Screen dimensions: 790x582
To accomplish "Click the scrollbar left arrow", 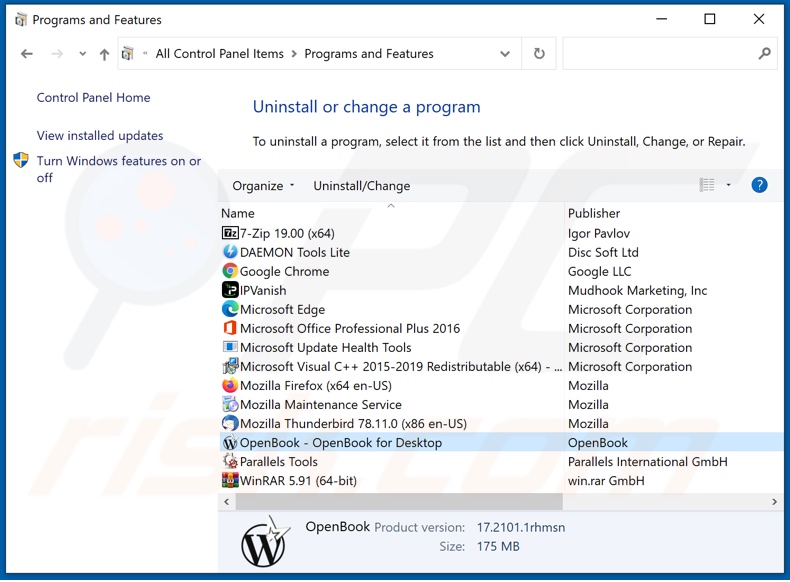I will click(227, 501).
